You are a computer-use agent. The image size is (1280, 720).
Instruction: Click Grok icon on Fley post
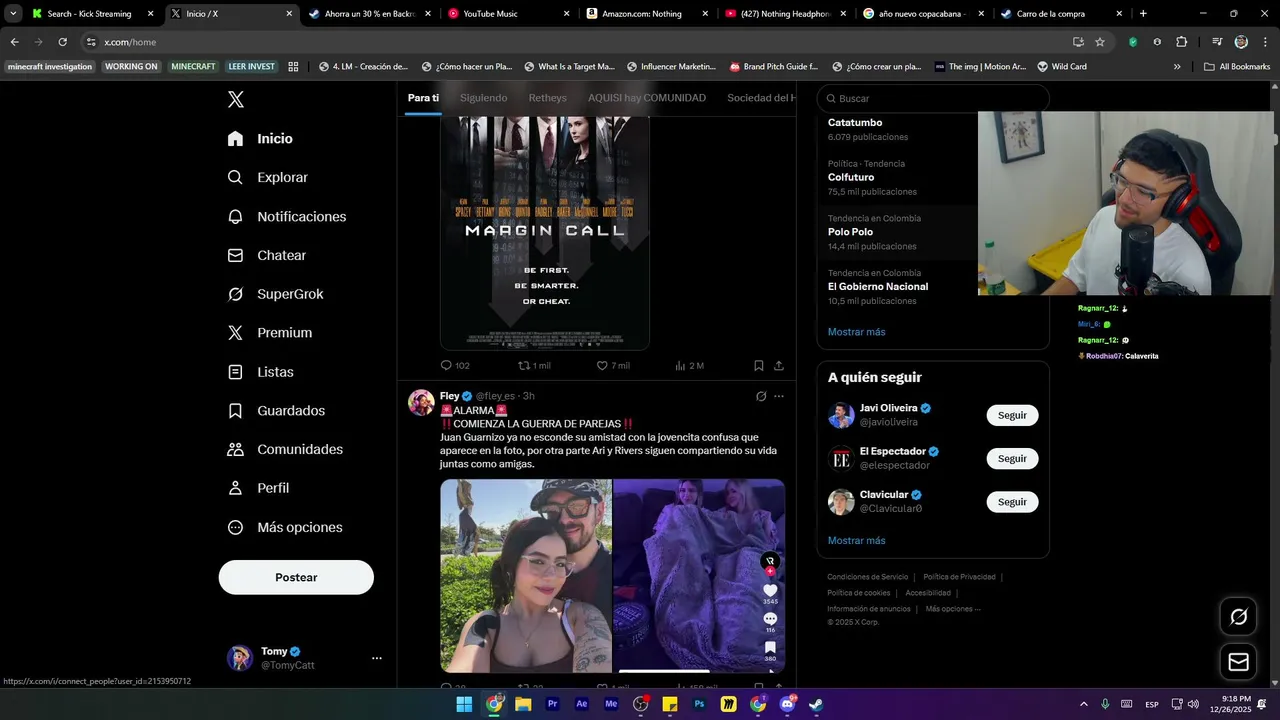coord(761,396)
